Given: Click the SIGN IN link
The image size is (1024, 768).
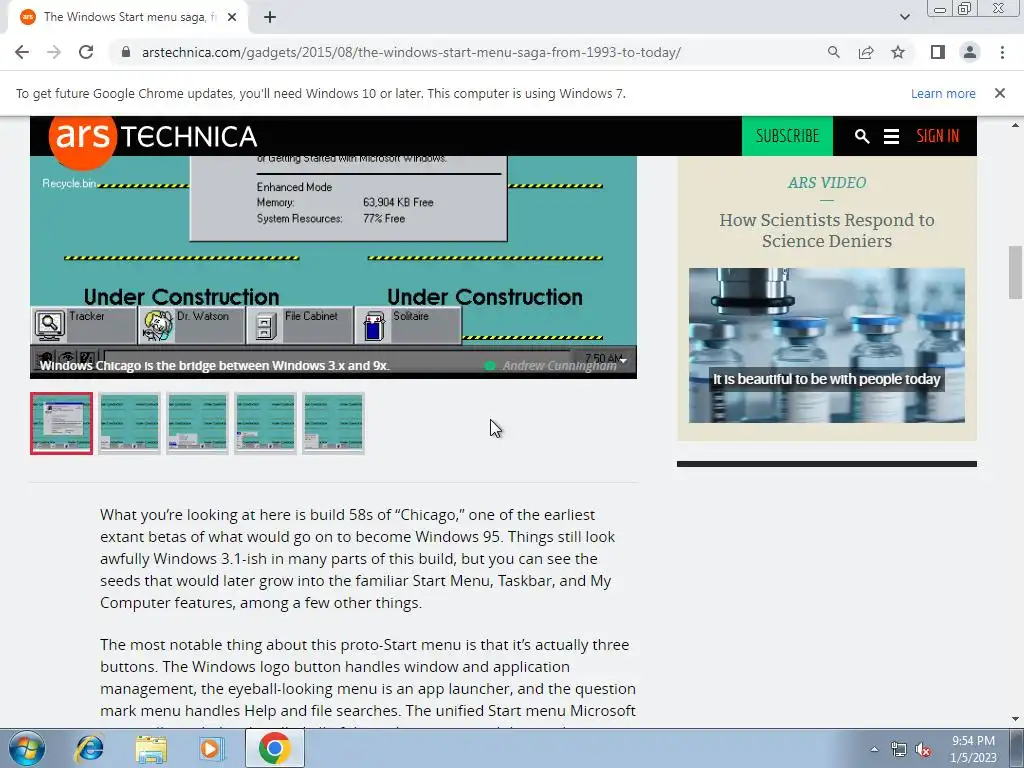Looking at the screenshot, I should pyautogui.click(x=937, y=136).
